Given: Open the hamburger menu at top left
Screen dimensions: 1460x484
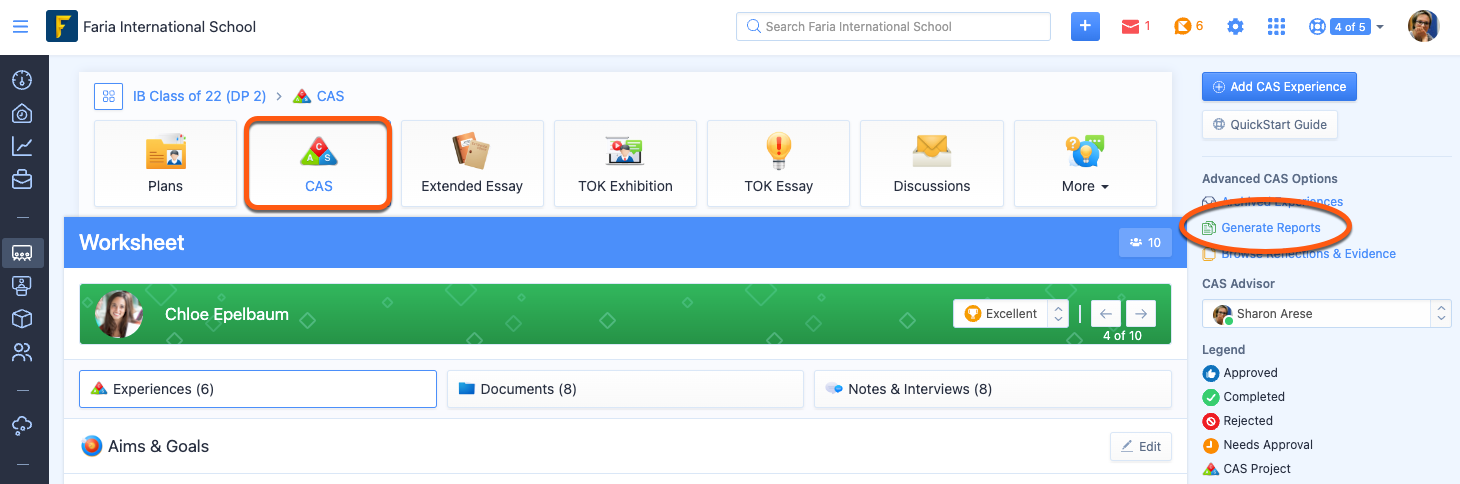Looking at the screenshot, I should 20,27.
